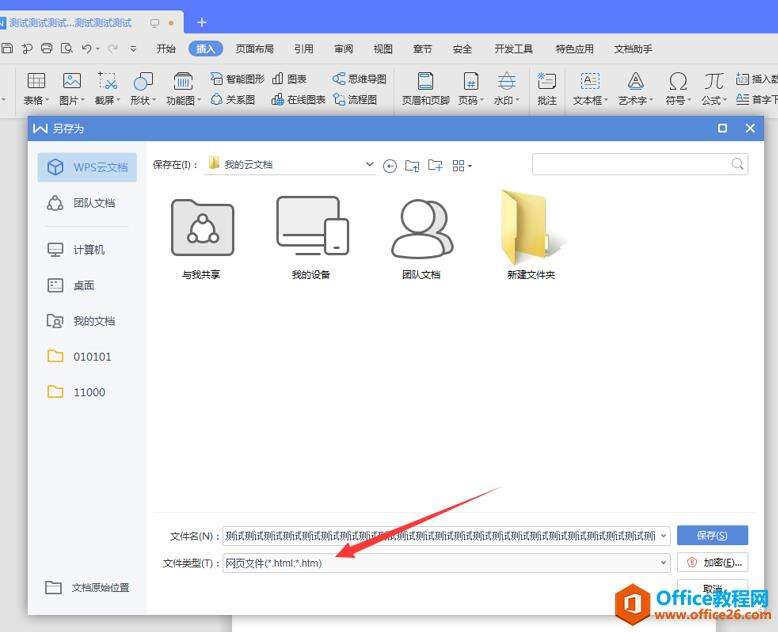The image size is (778, 632).
Task: Insert page number (页码)
Action: (x=470, y=88)
